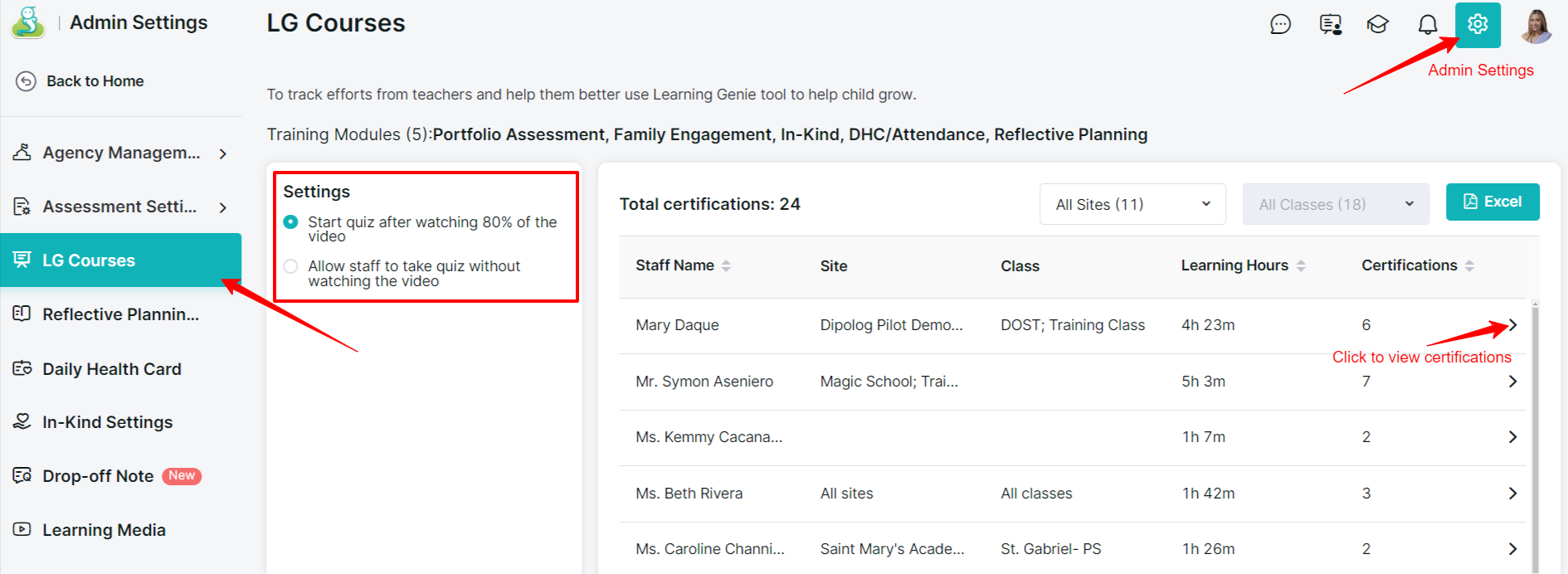Click the Reflective Planning sidebar icon
Viewport: 1568px width, 574px height.
point(22,314)
